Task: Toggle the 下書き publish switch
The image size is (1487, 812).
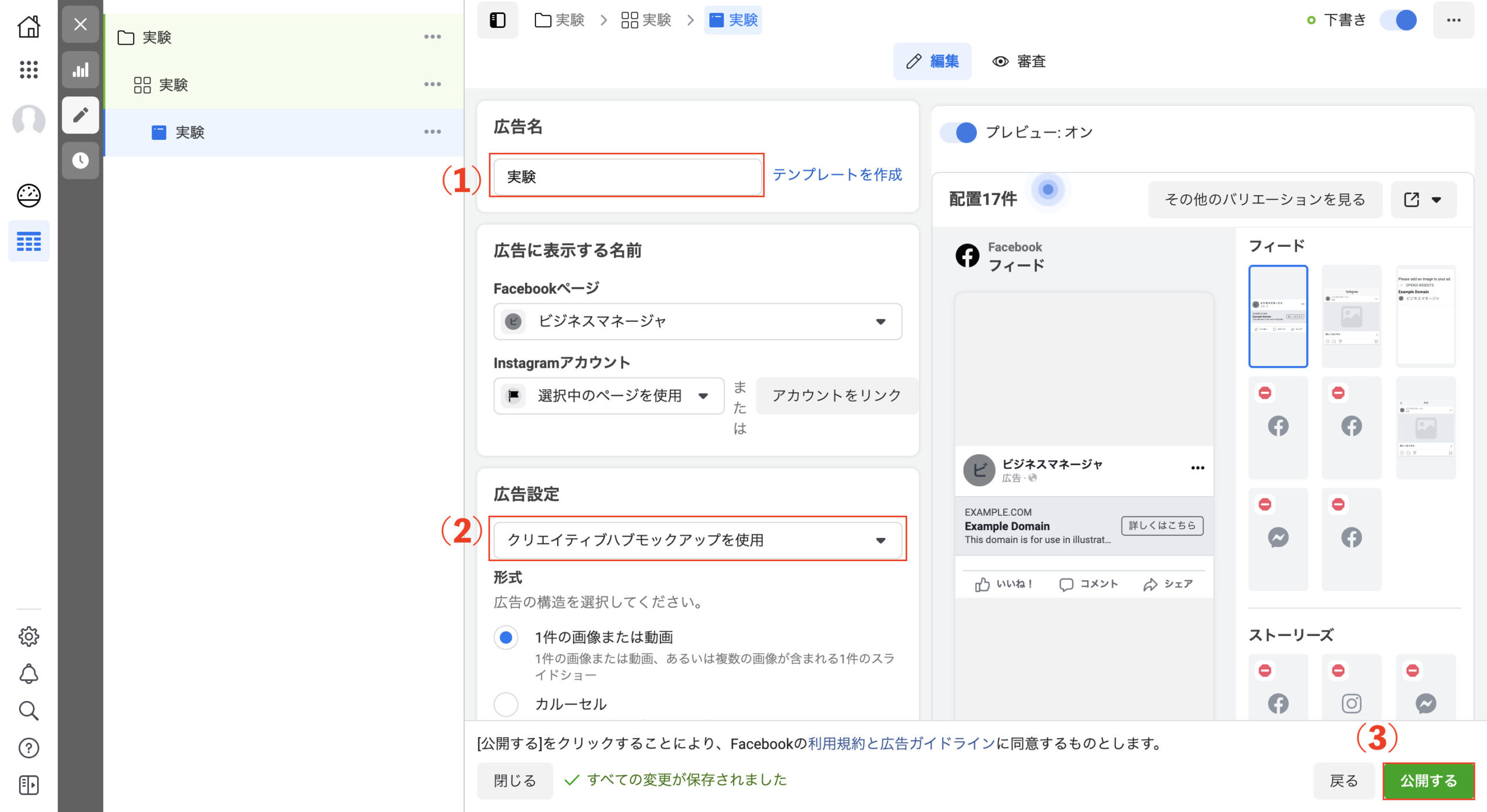Action: [x=1399, y=20]
